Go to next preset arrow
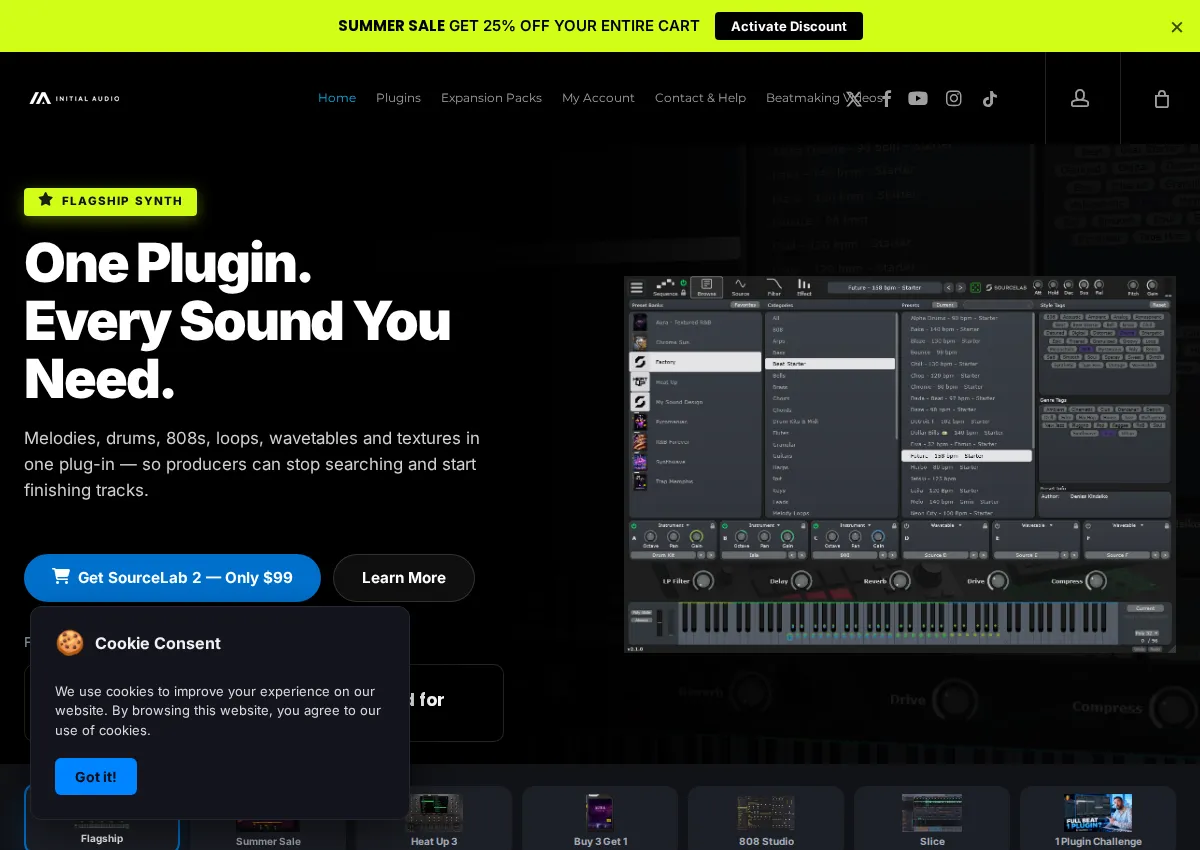The image size is (1200, 850). coord(960,287)
